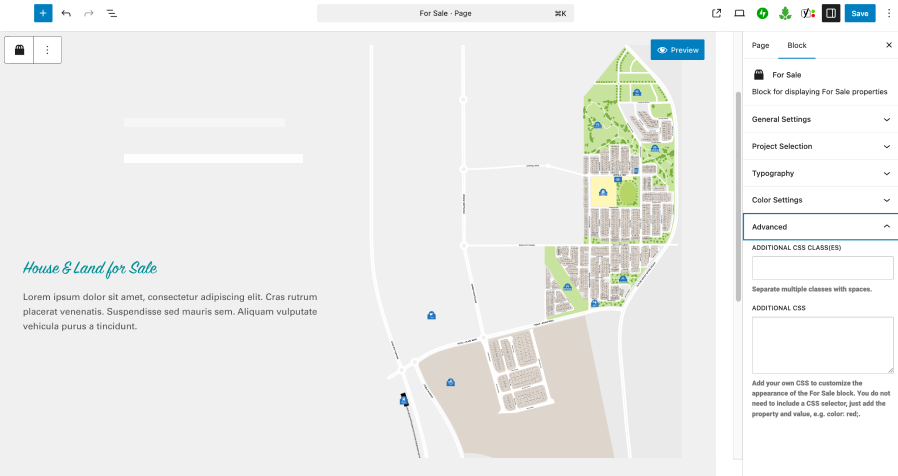Focus the Additional CSS Class(es) field
The width and height of the screenshot is (898, 476).
pos(822,268)
